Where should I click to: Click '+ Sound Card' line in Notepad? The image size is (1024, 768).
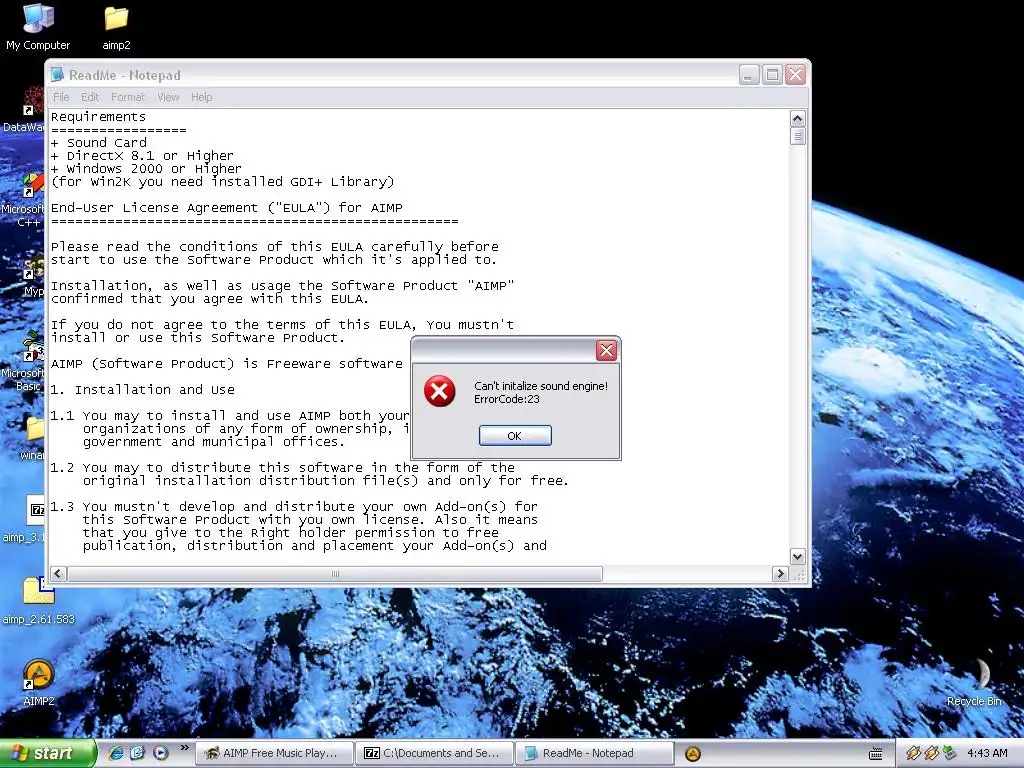(x=99, y=143)
